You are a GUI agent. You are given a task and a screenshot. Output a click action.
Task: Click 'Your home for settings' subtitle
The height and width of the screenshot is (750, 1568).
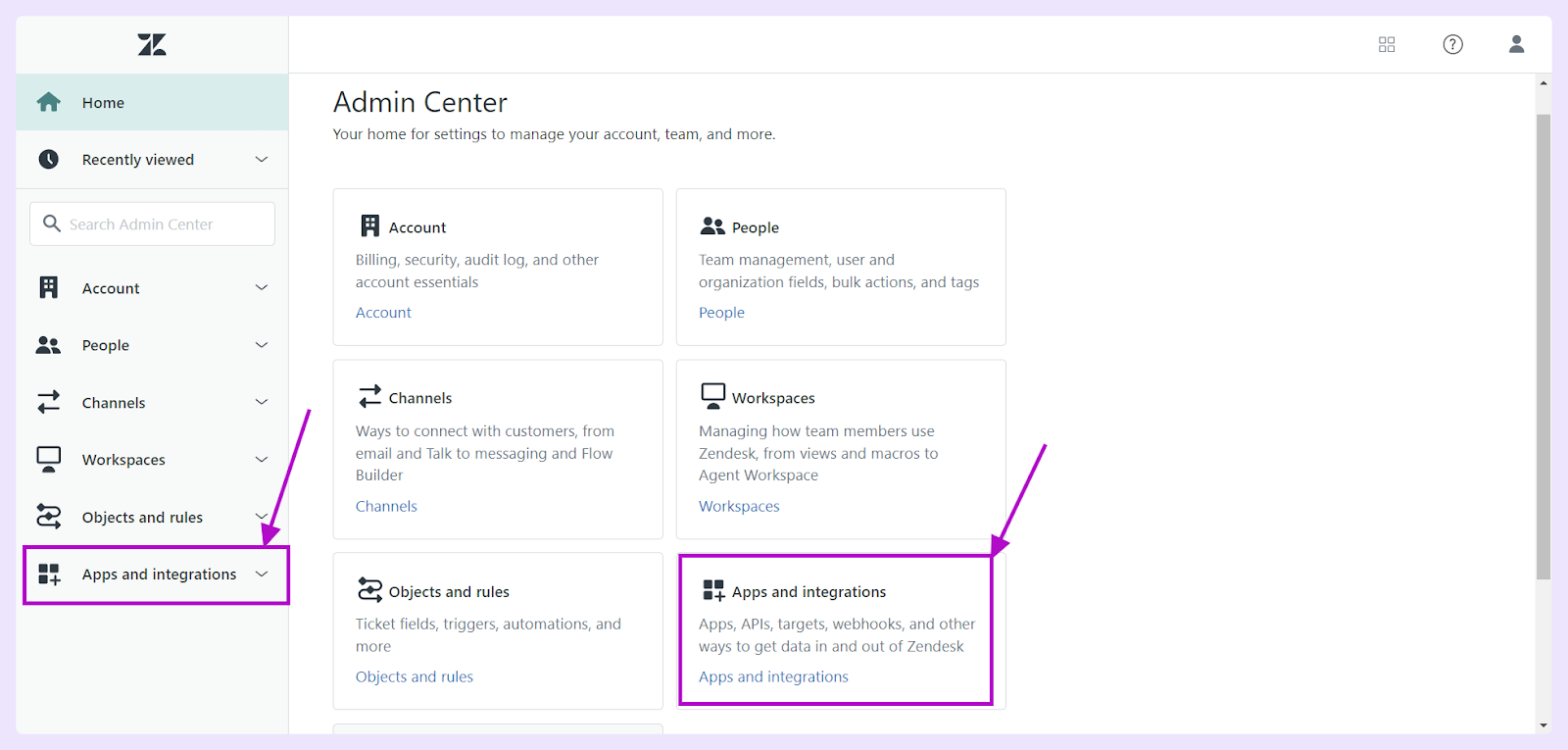[x=554, y=134]
